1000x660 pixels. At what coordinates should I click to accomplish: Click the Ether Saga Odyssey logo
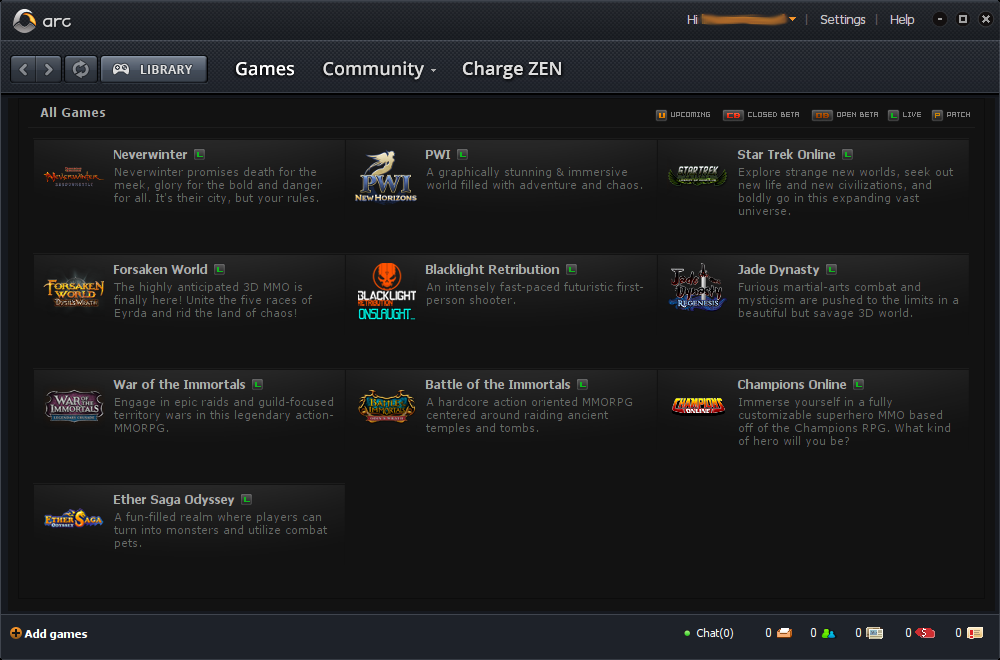pos(73,519)
